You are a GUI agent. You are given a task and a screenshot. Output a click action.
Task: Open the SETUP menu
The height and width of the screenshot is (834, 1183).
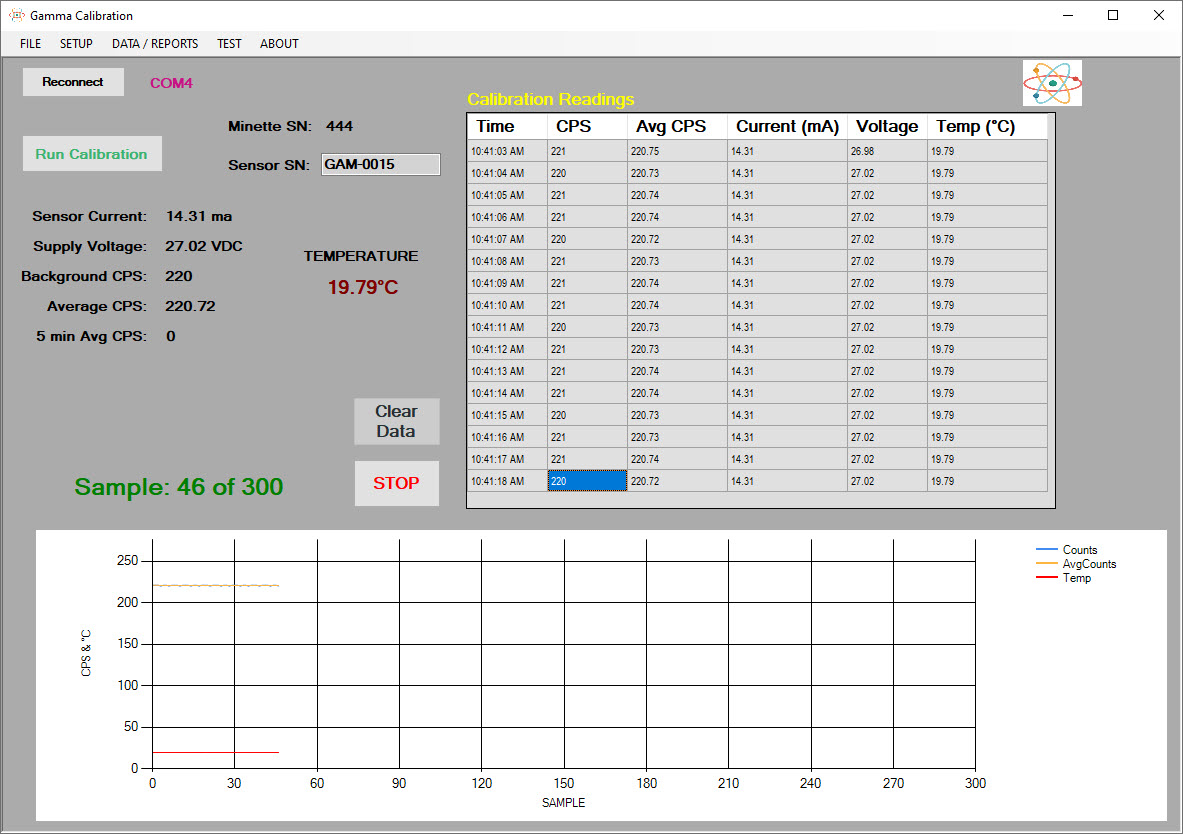click(x=76, y=44)
